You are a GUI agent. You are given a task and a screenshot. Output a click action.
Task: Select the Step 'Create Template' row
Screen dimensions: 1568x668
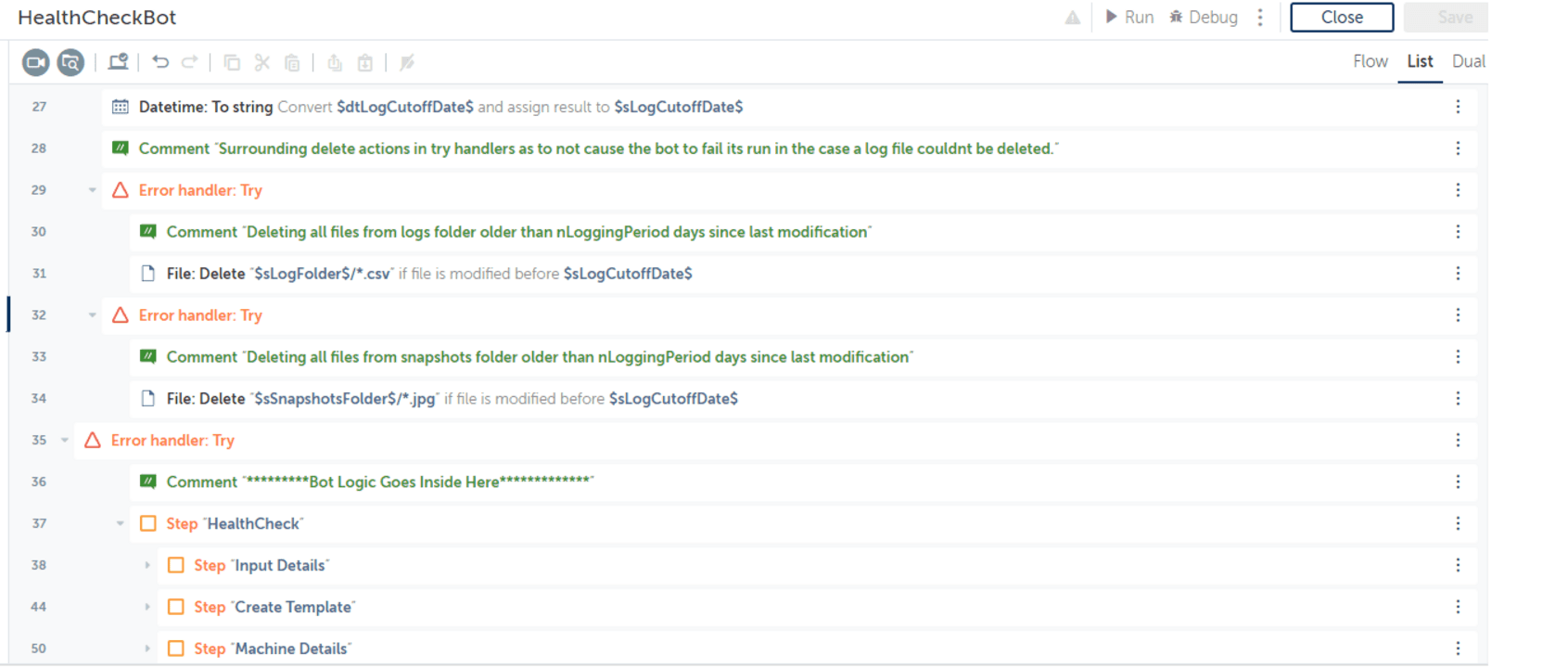point(817,608)
